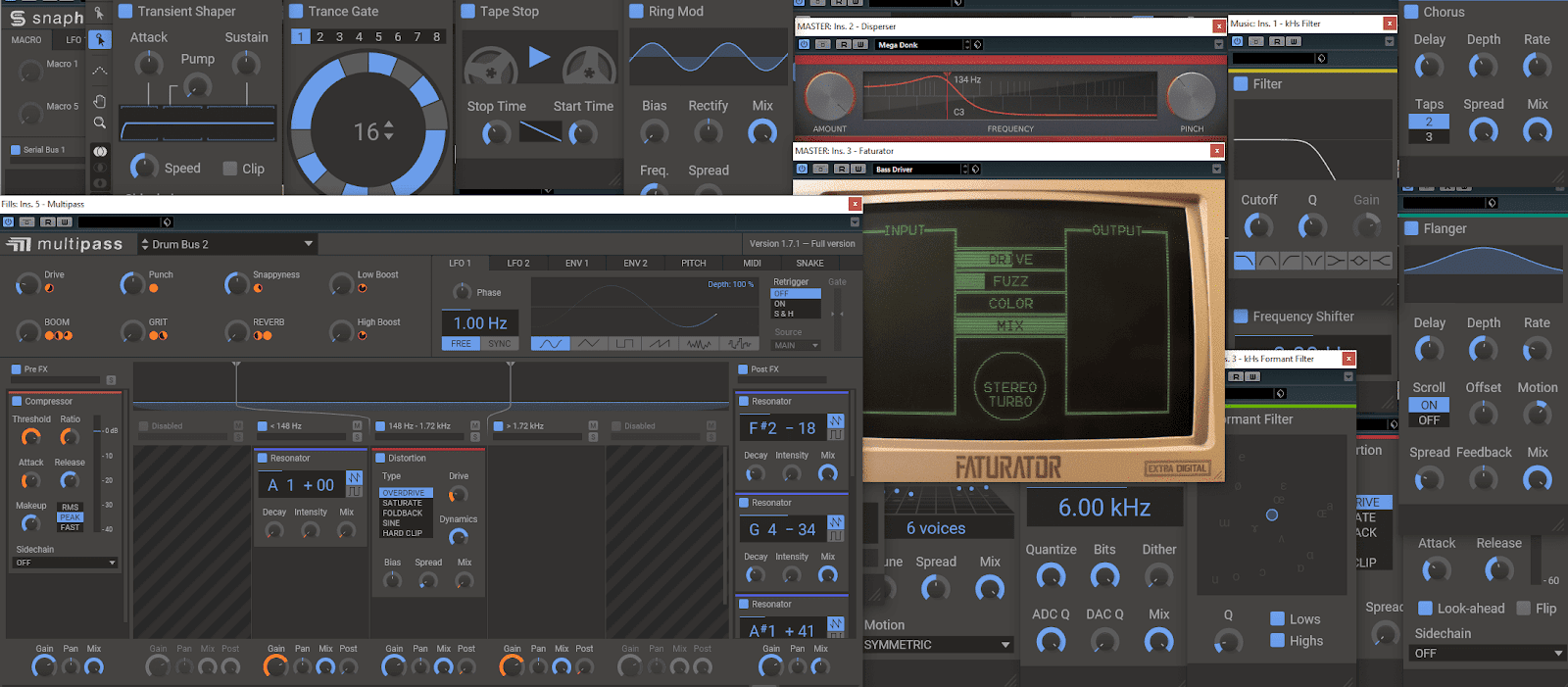Click the bypass power icon in Faturator window
Viewport: 1568px width, 687px height.
click(802, 169)
